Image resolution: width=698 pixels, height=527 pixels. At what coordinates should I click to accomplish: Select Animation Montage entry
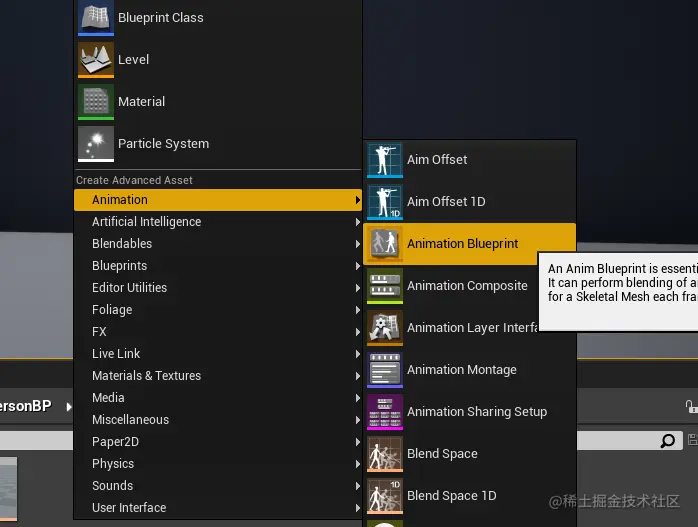pyautogui.click(x=470, y=370)
